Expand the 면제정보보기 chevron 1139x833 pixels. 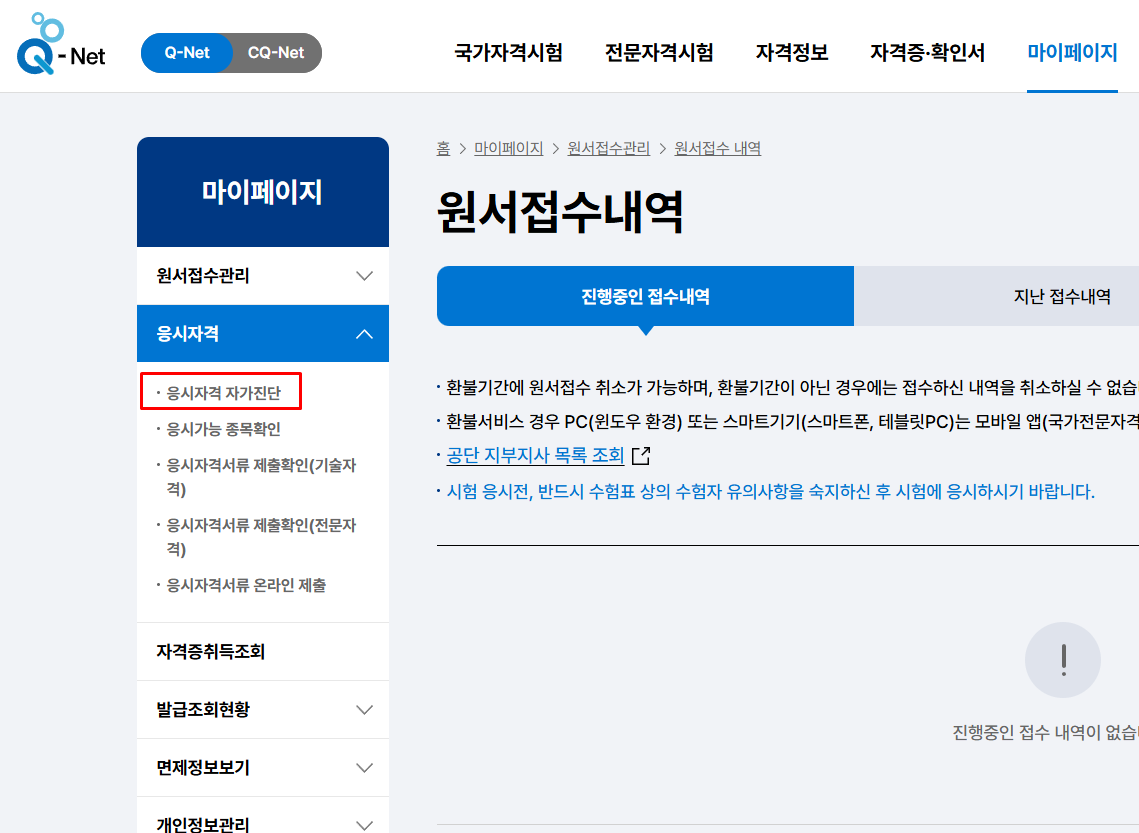tap(365, 768)
